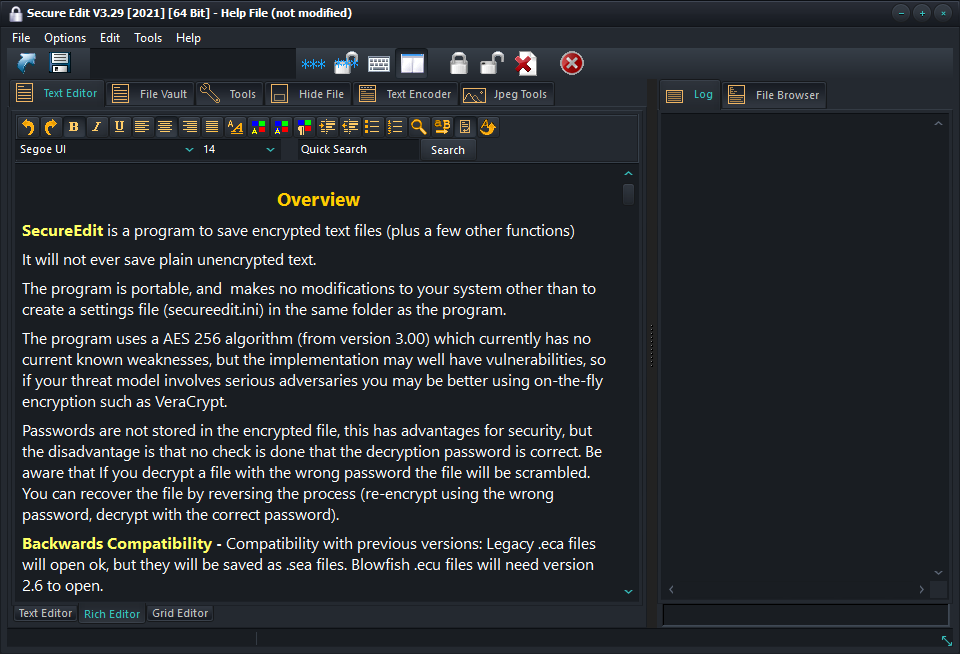This screenshot has width=960, height=654.
Task: Click the paragraph color icon with pilcrow
Action: click(304, 127)
